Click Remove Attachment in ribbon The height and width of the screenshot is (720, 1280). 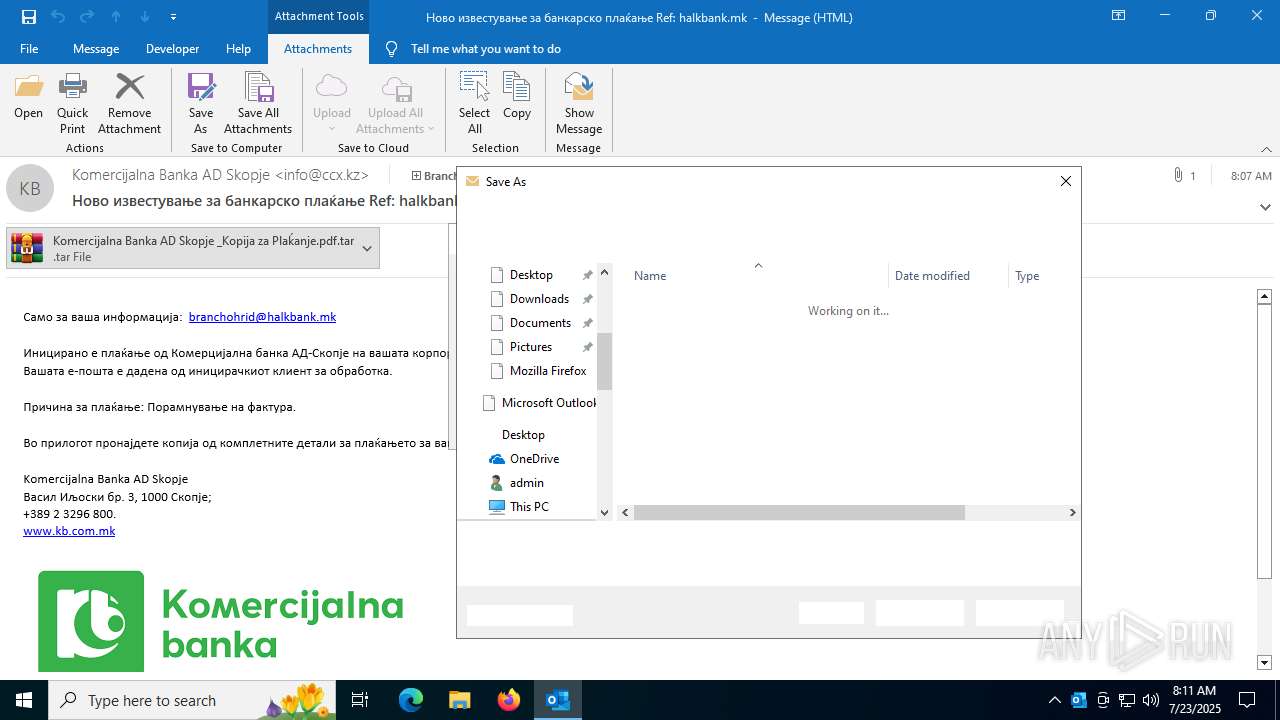pyautogui.click(x=129, y=104)
